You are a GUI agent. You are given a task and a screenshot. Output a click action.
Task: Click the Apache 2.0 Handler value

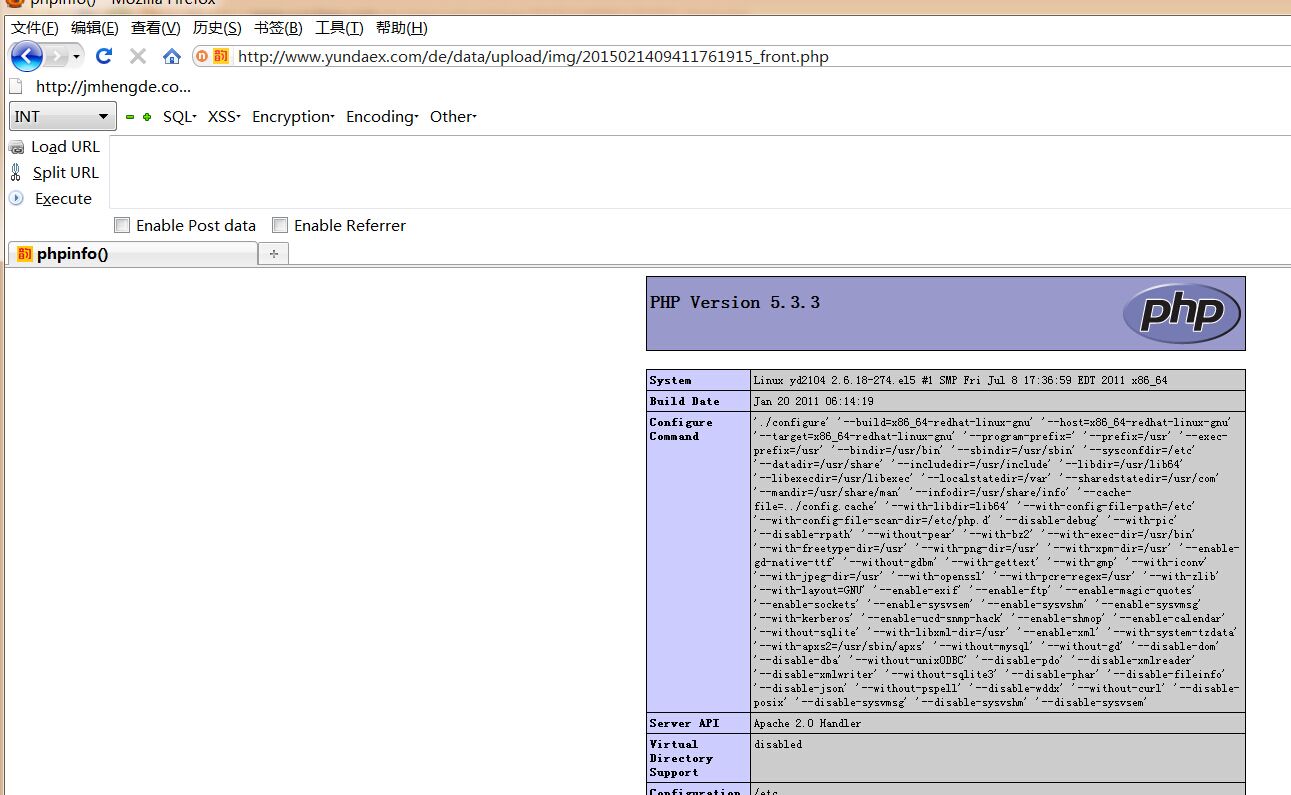[x=807, y=723]
